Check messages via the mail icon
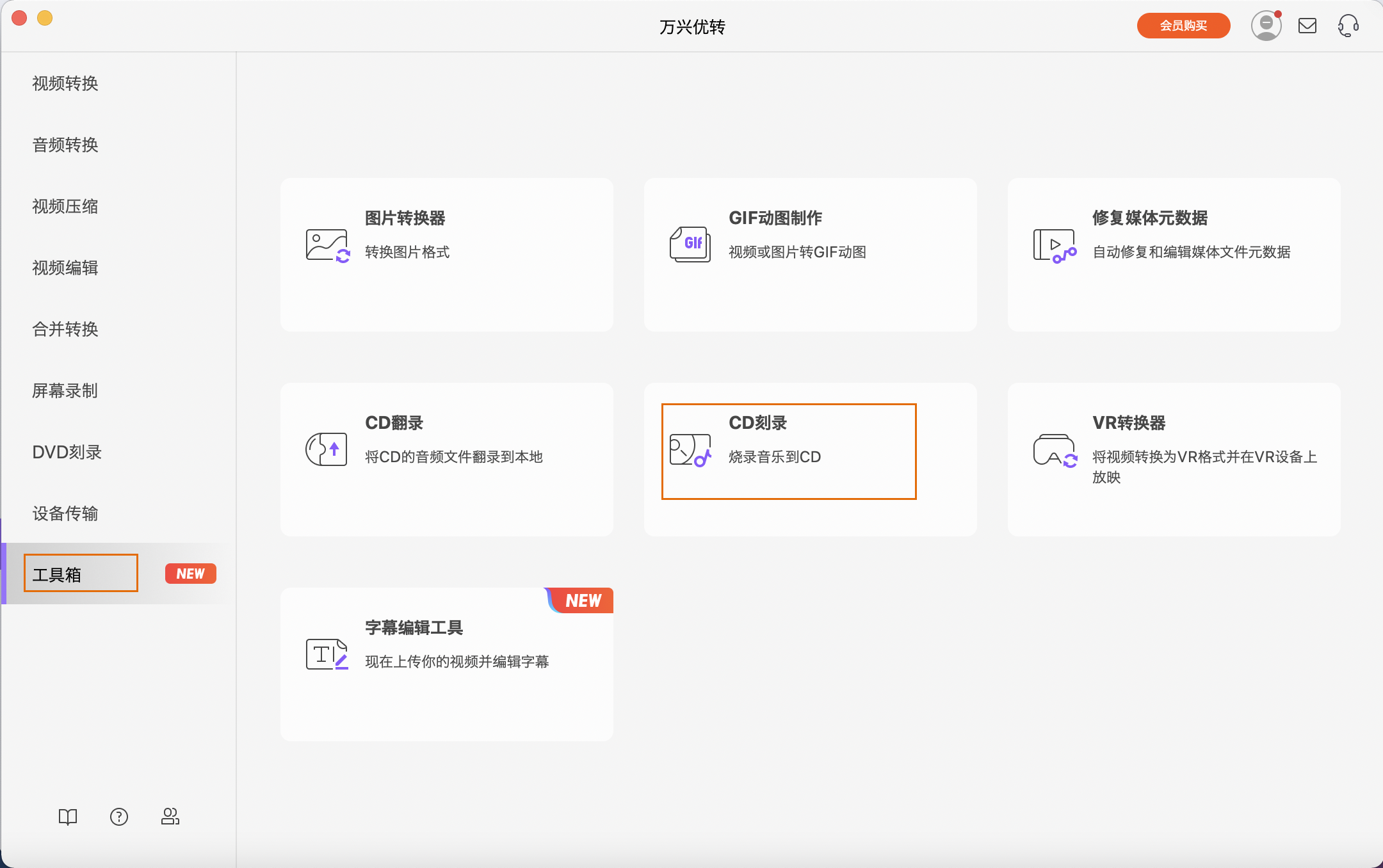1383x868 pixels. click(1307, 26)
